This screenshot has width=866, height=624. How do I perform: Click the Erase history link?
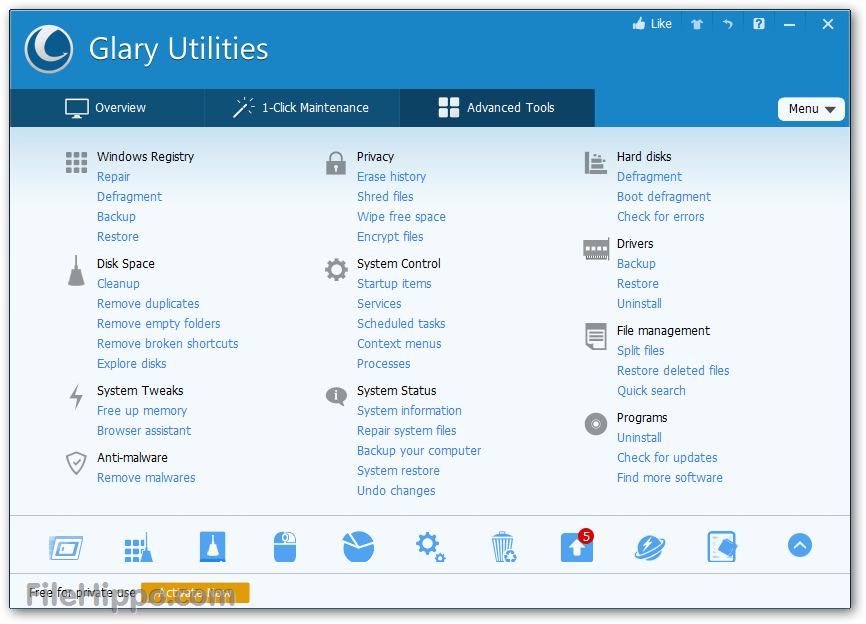391,176
